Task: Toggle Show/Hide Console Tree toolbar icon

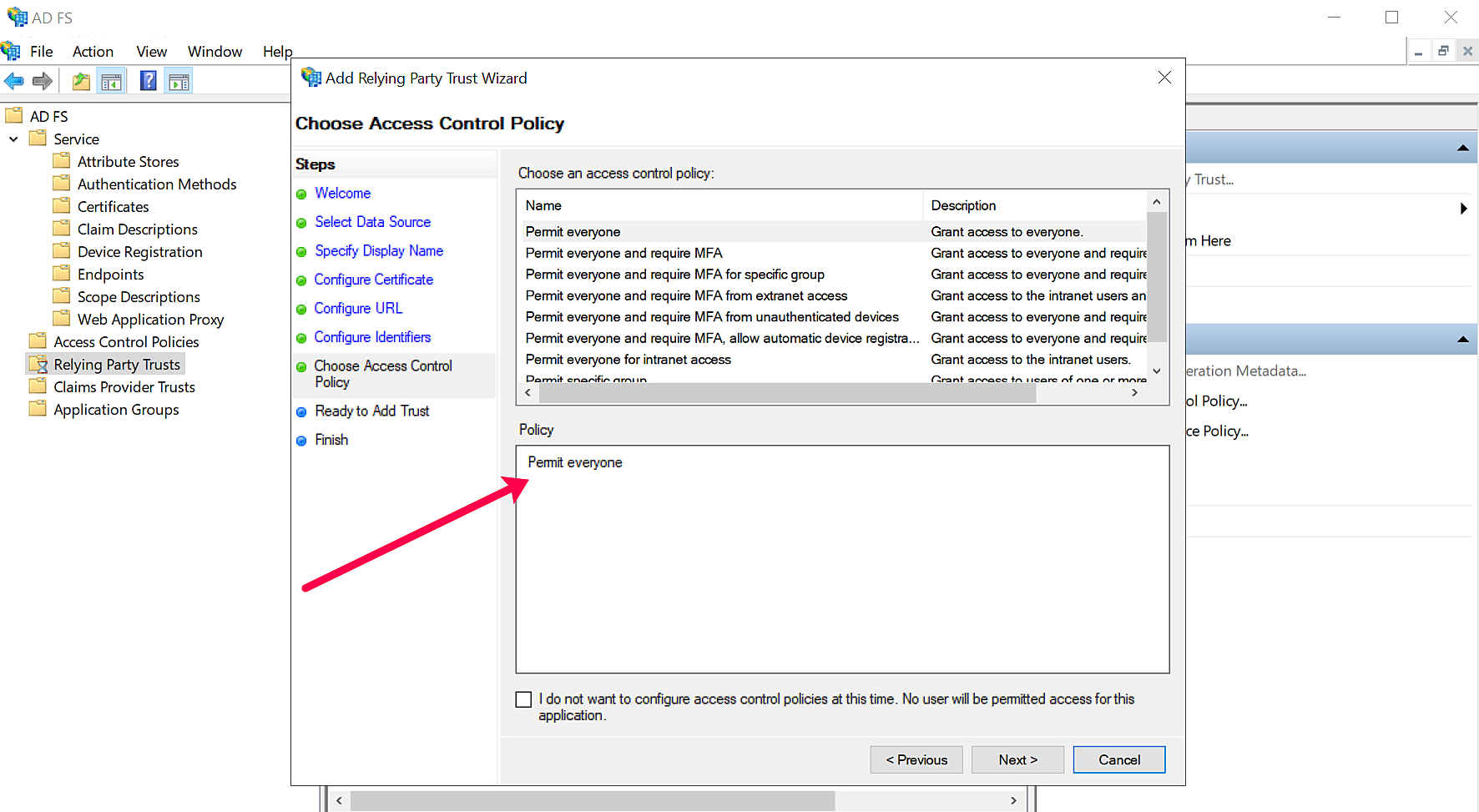Action: click(x=111, y=81)
